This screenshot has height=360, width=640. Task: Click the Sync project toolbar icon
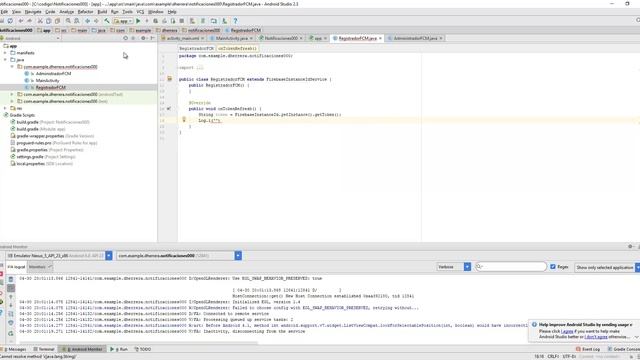10,21
